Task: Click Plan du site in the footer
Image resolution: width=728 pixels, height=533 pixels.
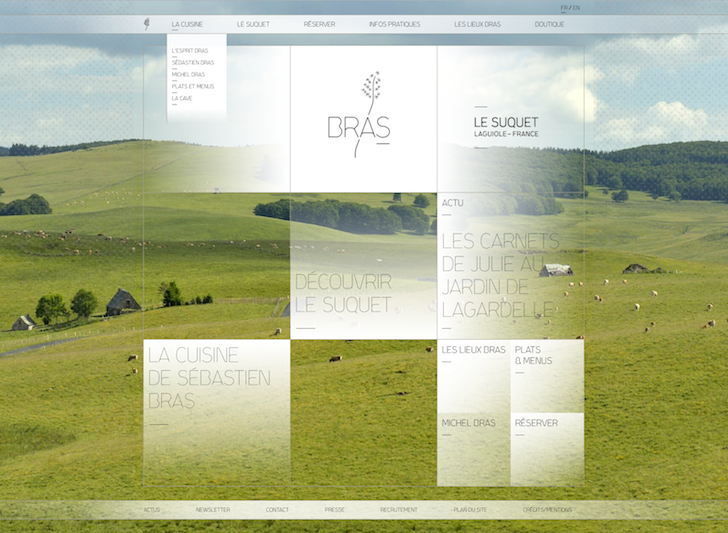Action: tap(470, 510)
